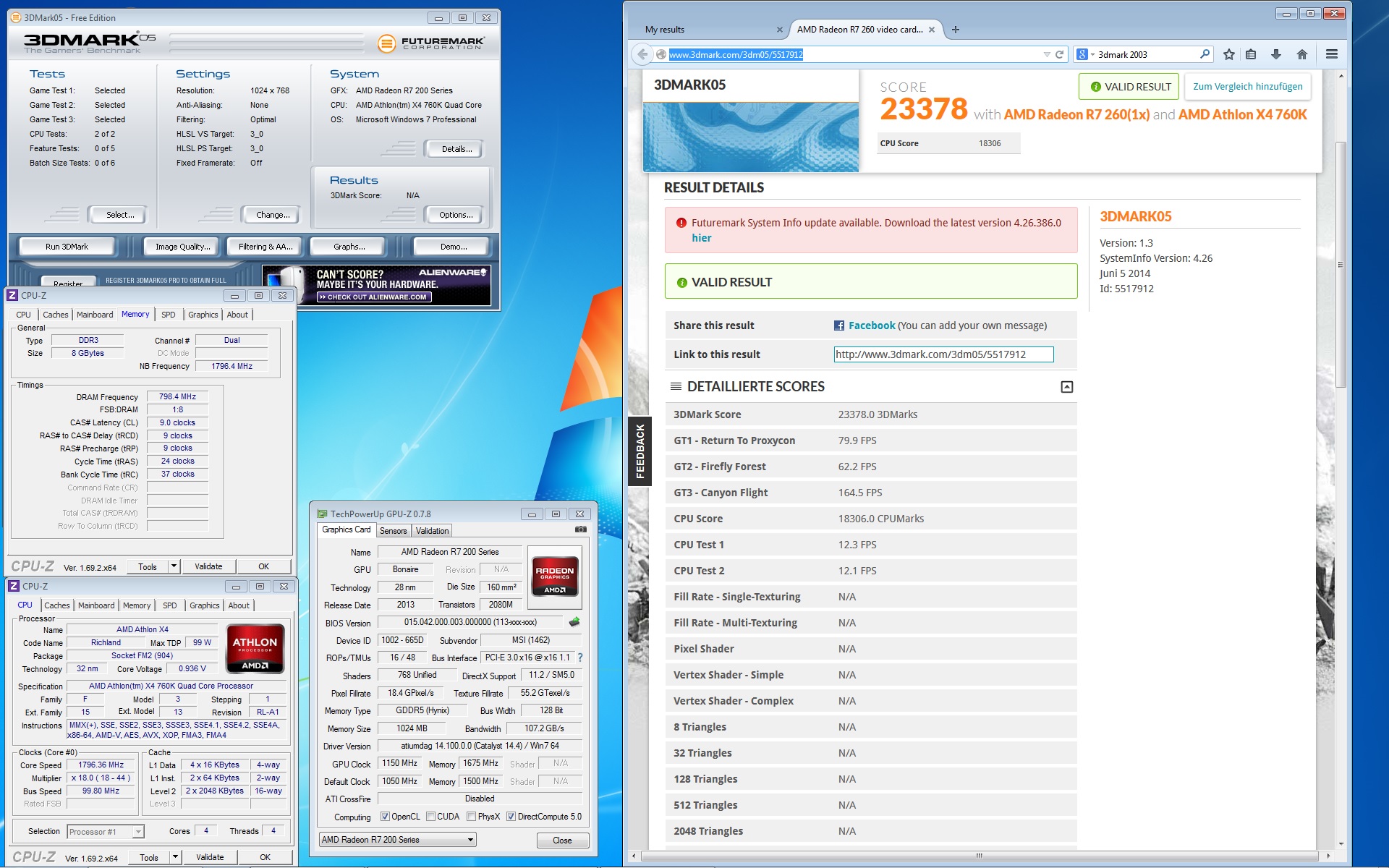Image resolution: width=1389 pixels, height=868 pixels.
Task: Click the 3DMark05 window title icon
Action: point(16,17)
